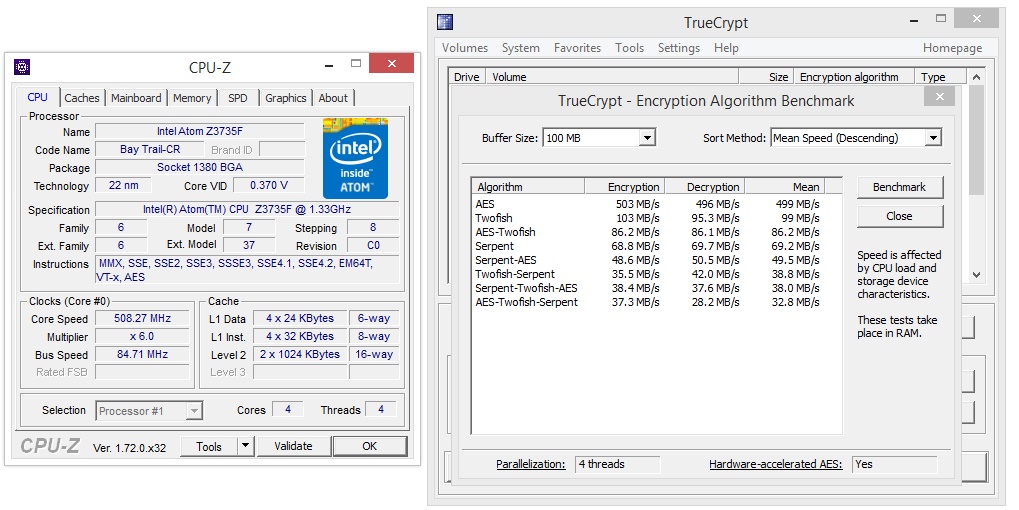This screenshot has width=1019, height=510.
Task: Click the volume list scrollbar down arrow
Action: point(976,275)
